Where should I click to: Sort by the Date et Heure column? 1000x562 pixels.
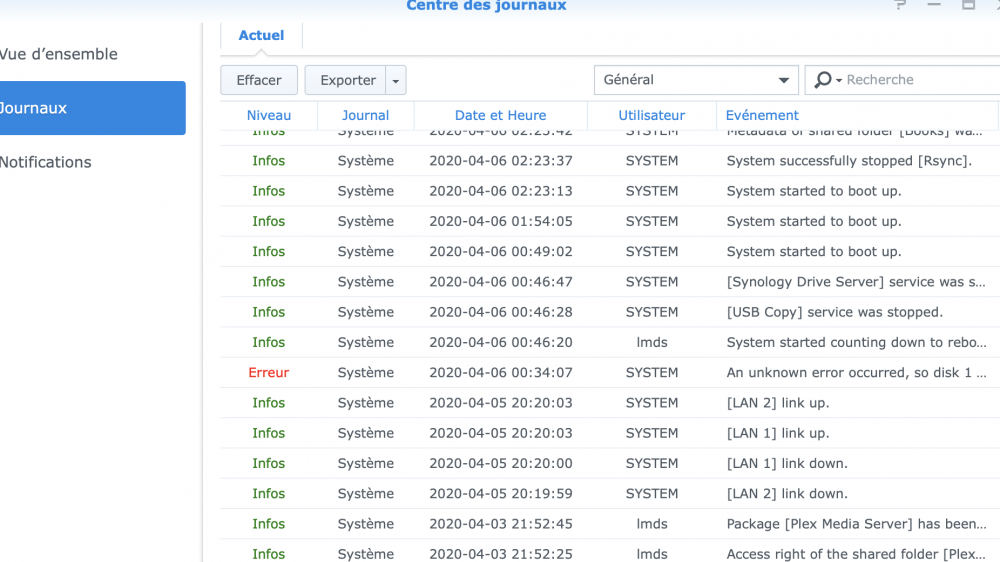500,115
